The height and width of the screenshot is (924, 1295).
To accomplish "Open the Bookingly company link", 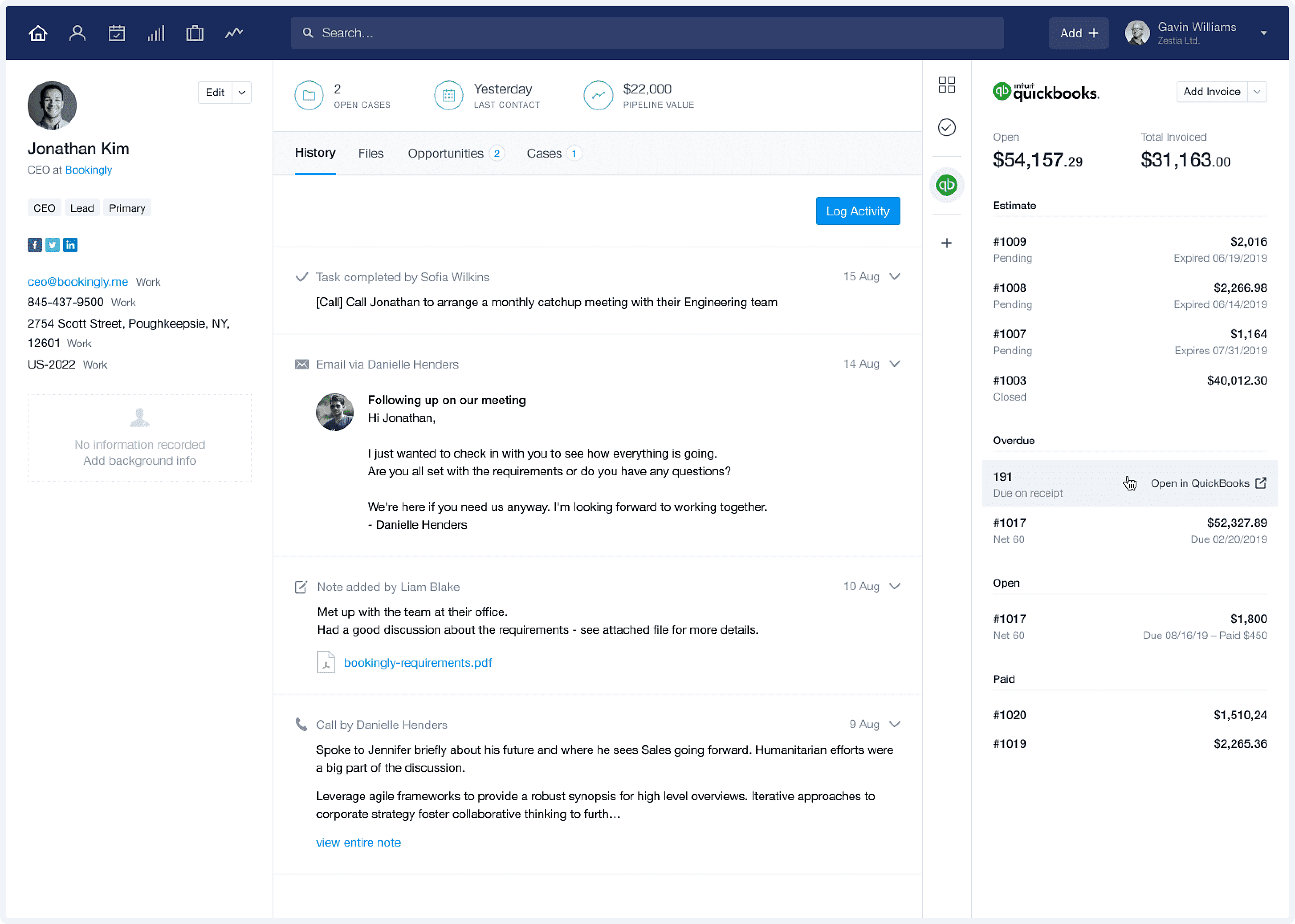I will point(89,169).
